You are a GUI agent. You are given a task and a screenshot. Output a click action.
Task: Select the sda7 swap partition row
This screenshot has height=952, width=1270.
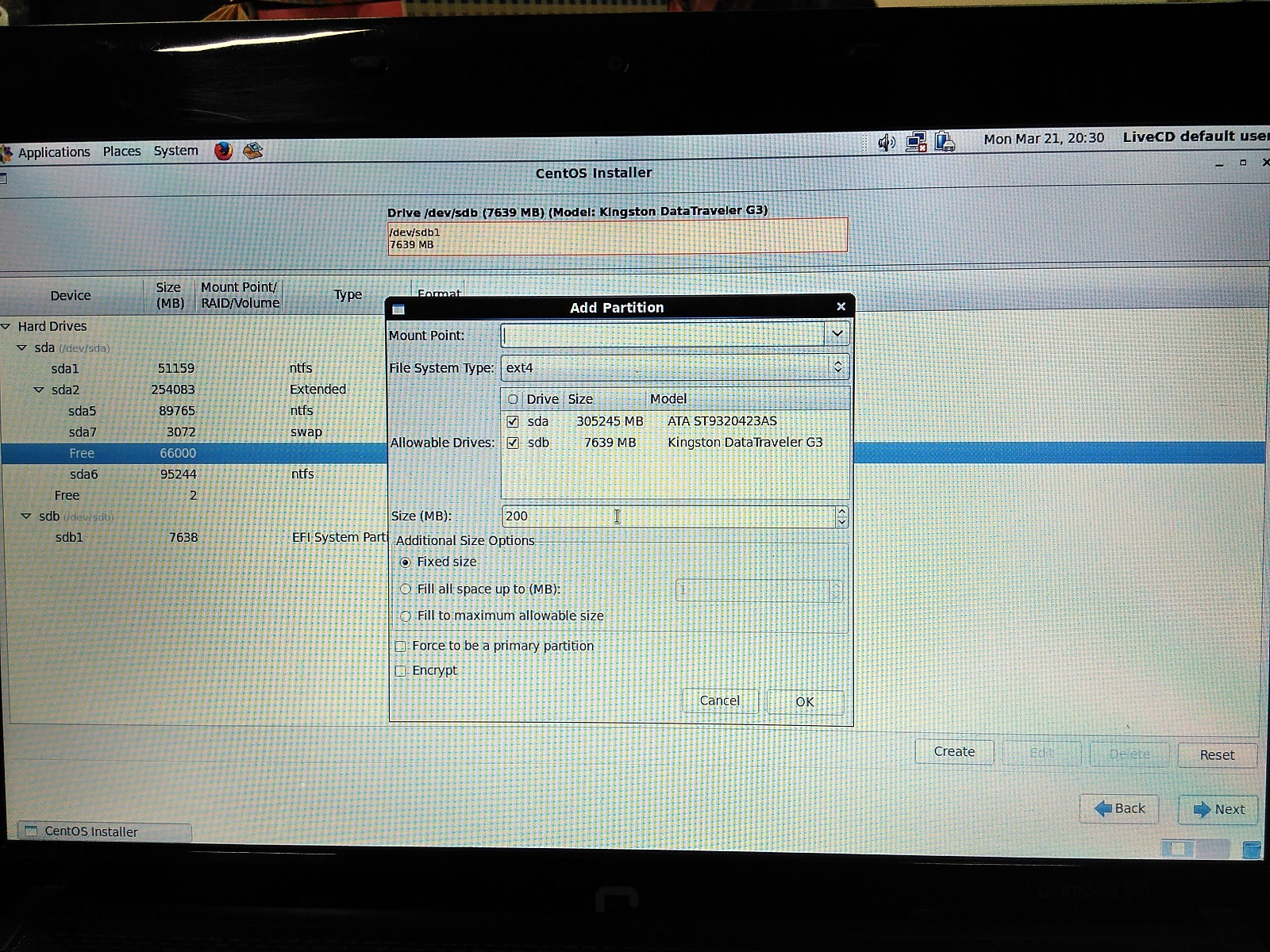click(194, 432)
